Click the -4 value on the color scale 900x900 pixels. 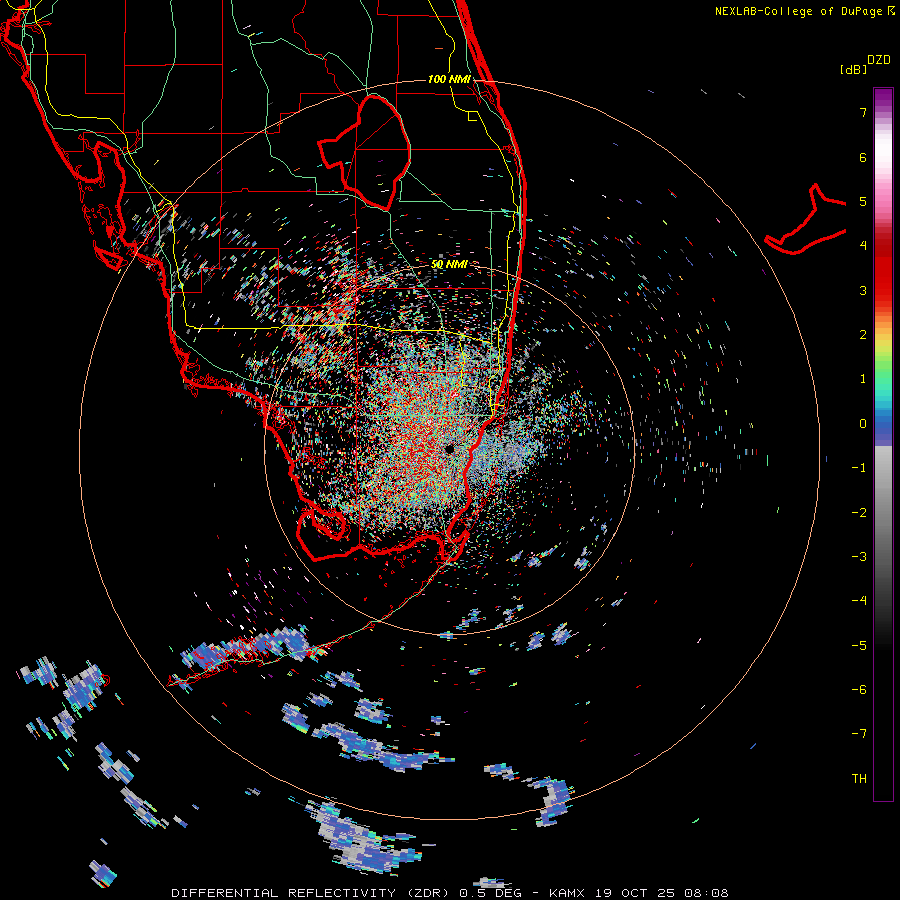tap(859, 601)
